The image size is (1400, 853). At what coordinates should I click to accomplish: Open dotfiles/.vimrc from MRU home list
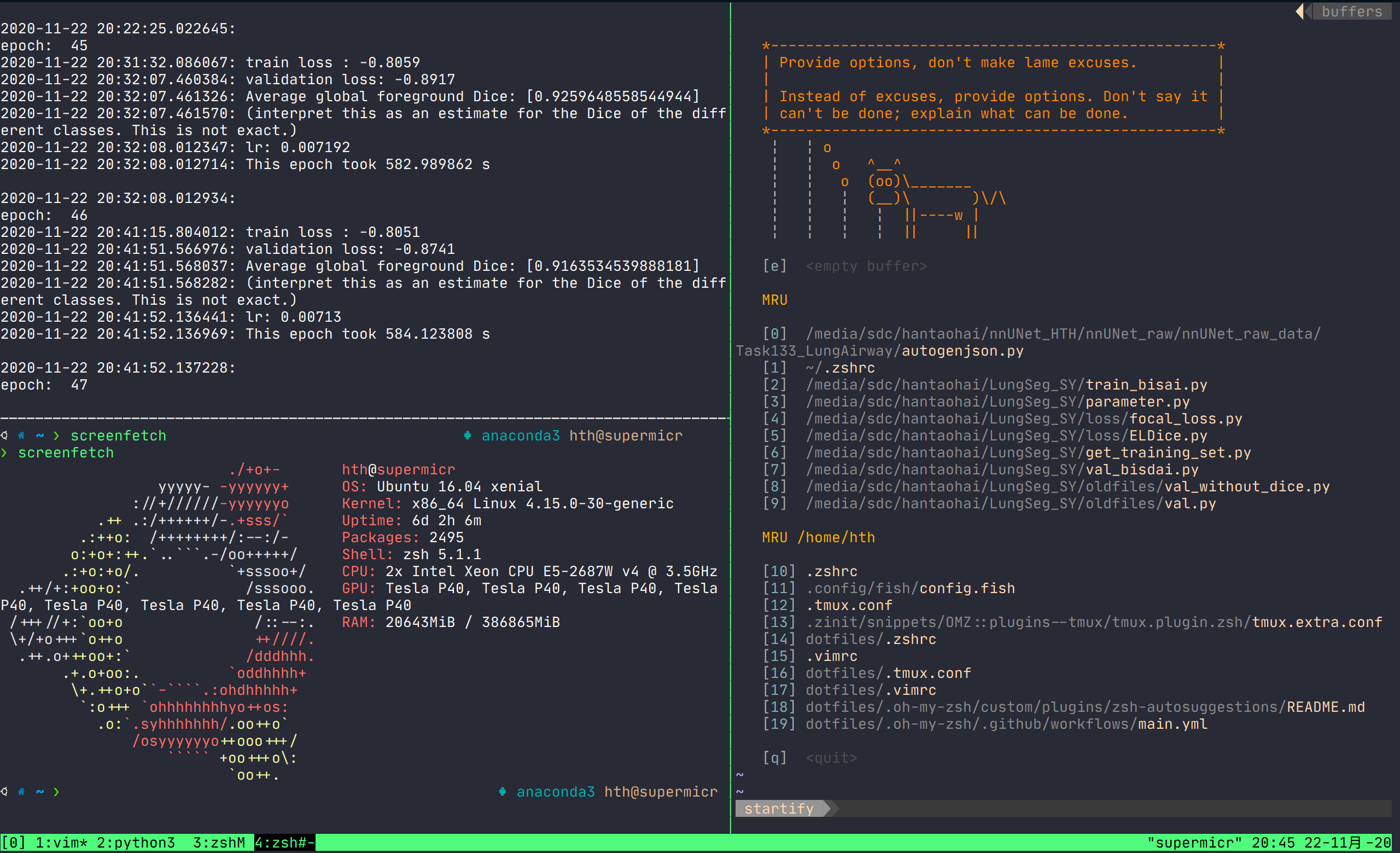(871, 690)
